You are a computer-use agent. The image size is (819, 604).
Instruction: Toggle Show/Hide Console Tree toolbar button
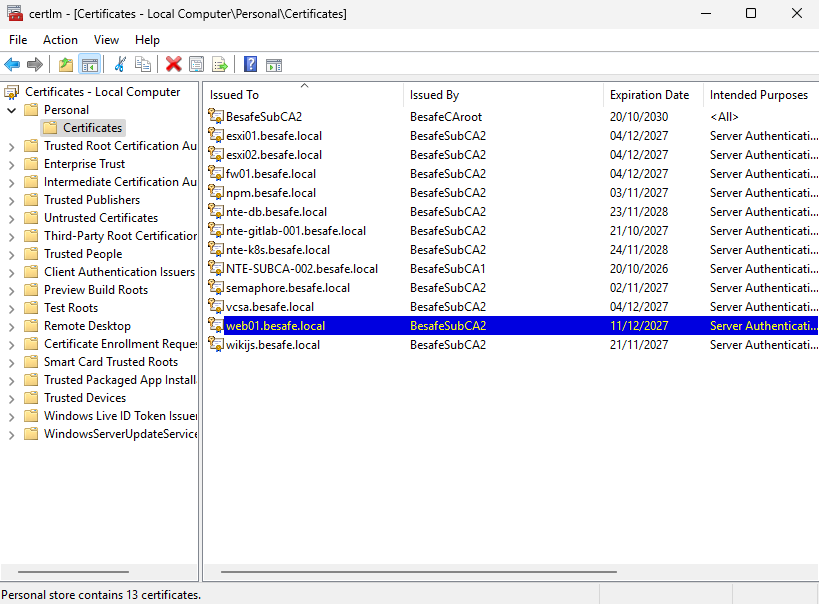89,65
